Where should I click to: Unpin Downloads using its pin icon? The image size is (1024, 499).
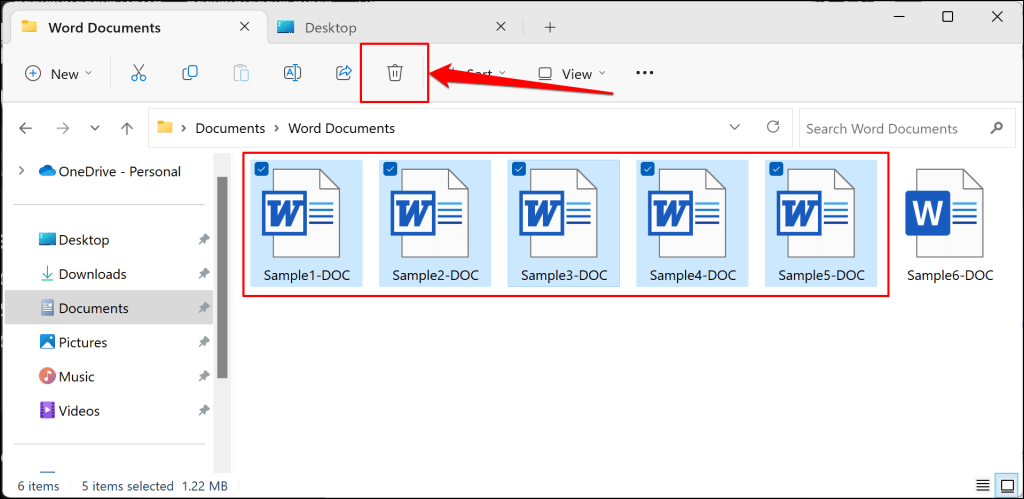(x=203, y=274)
